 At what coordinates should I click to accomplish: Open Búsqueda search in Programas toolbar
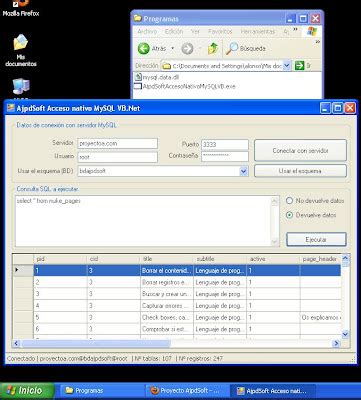pyautogui.click(x=246, y=49)
